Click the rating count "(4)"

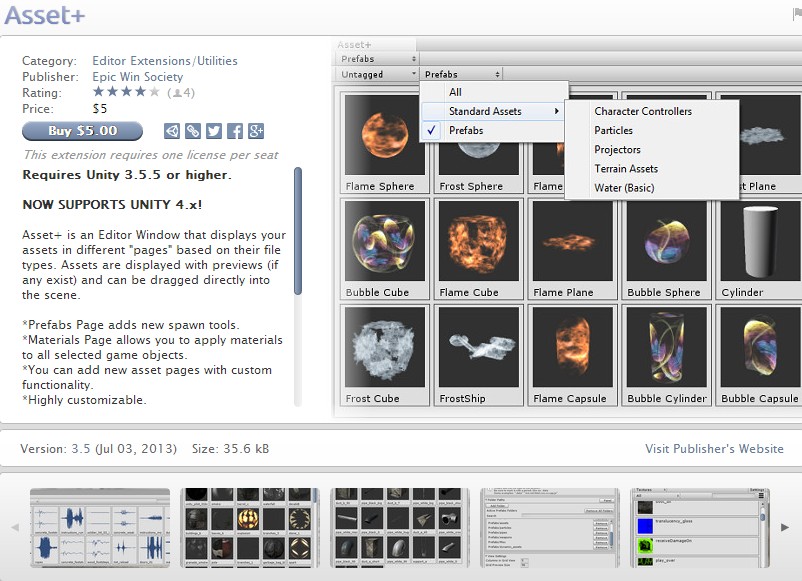181,93
